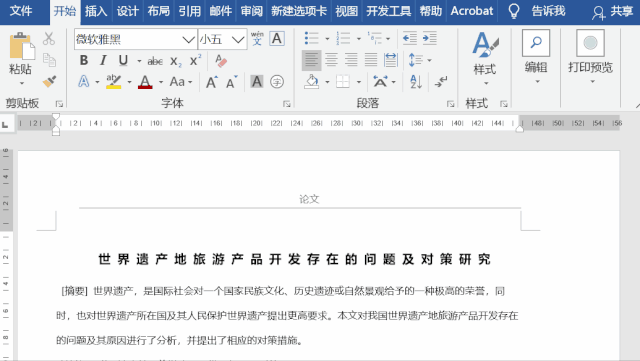Toggle Underline formatting
The image size is (640, 361).
[x=123, y=60]
